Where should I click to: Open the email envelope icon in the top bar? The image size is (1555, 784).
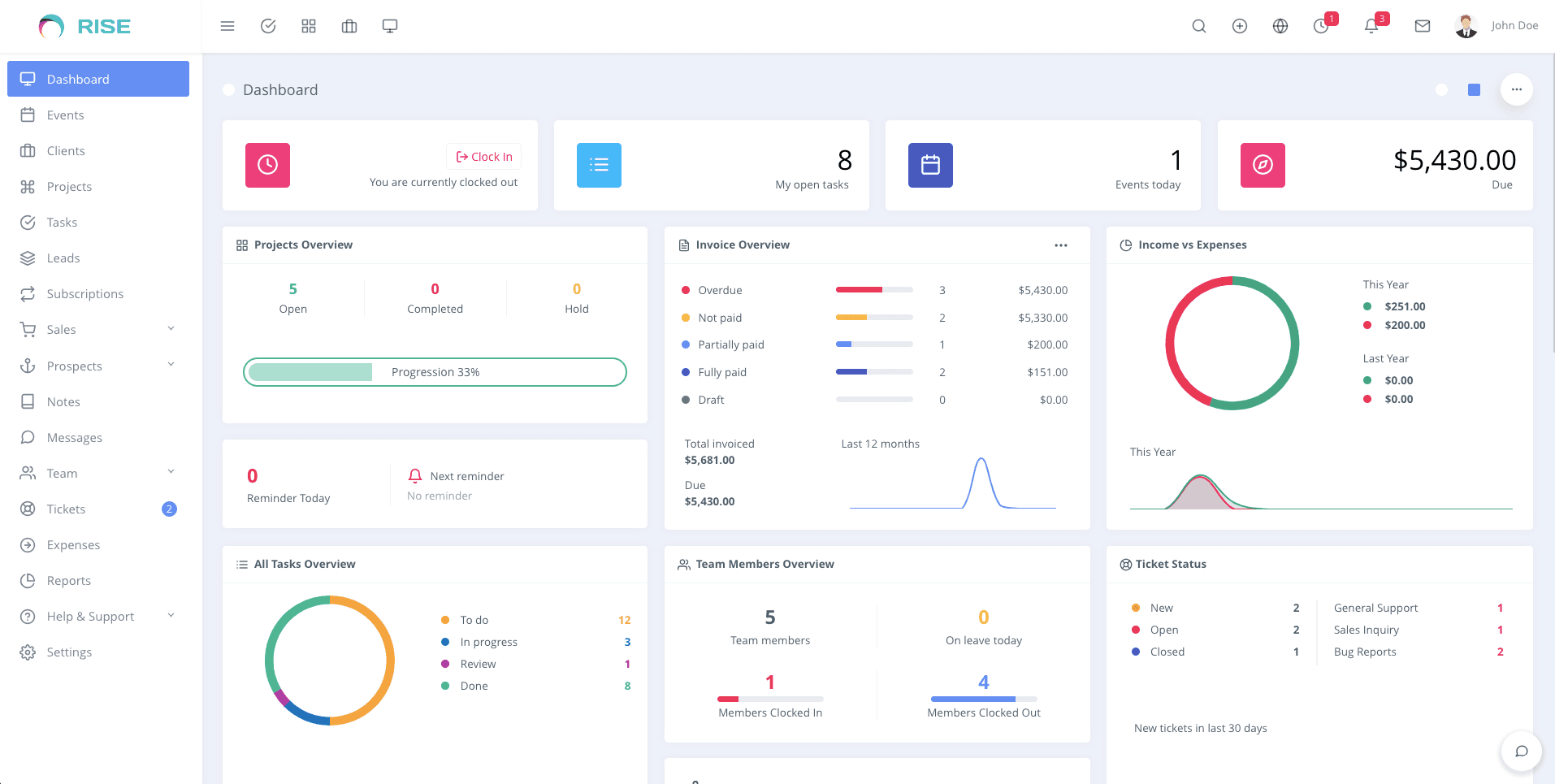pyautogui.click(x=1422, y=25)
